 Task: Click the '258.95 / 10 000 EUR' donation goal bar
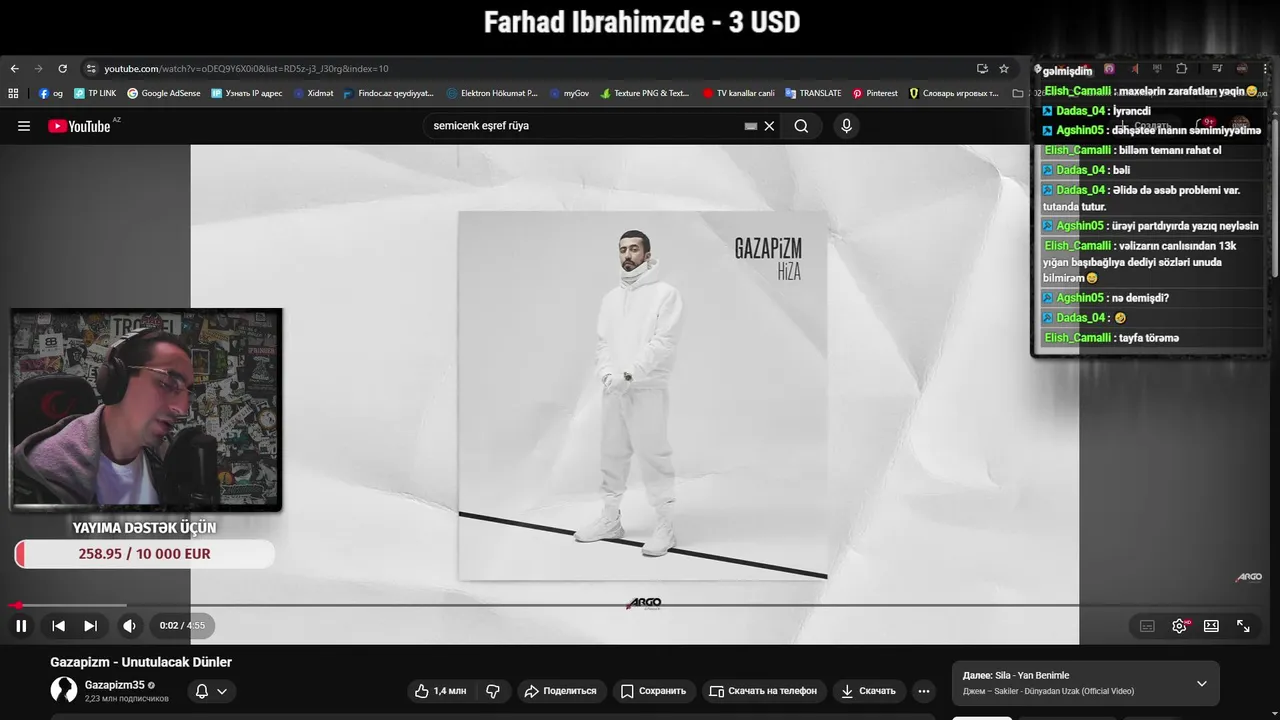point(144,554)
